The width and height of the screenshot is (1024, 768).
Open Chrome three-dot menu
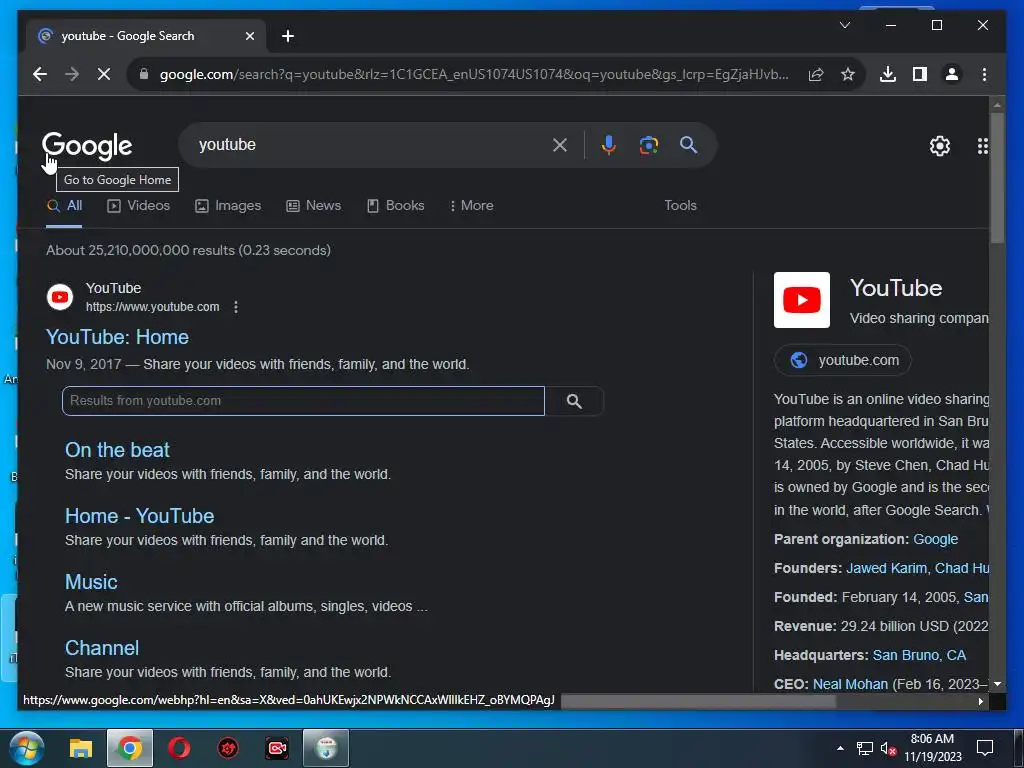tap(984, 74)
